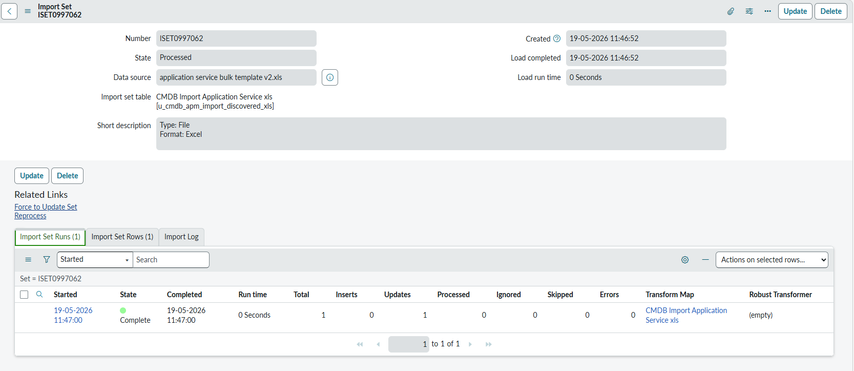Click the Load completed field
This screenshot has width=854, height=371.
point(646,58)
